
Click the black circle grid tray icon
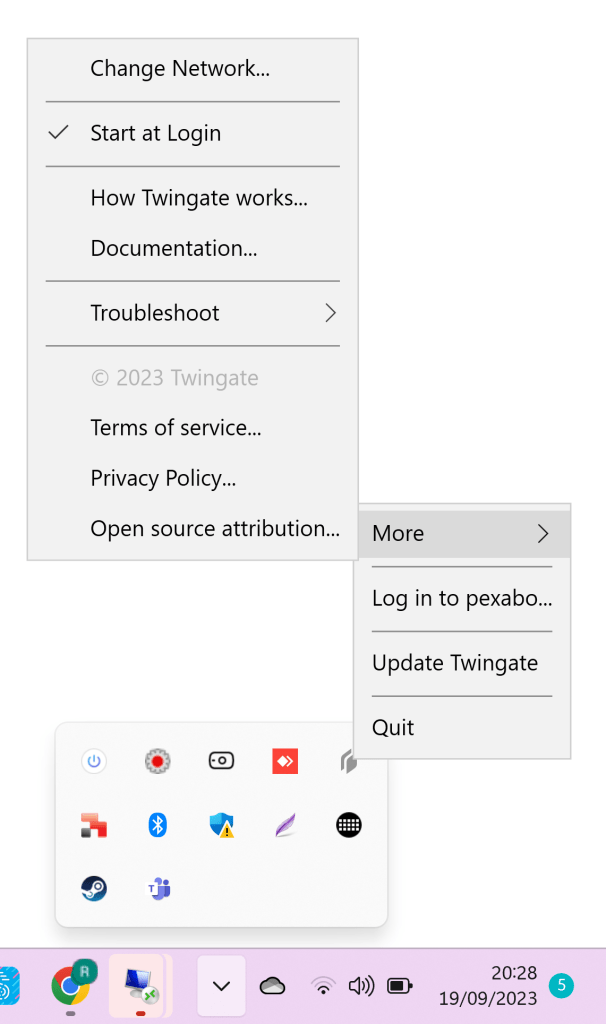tap(349, 825)
